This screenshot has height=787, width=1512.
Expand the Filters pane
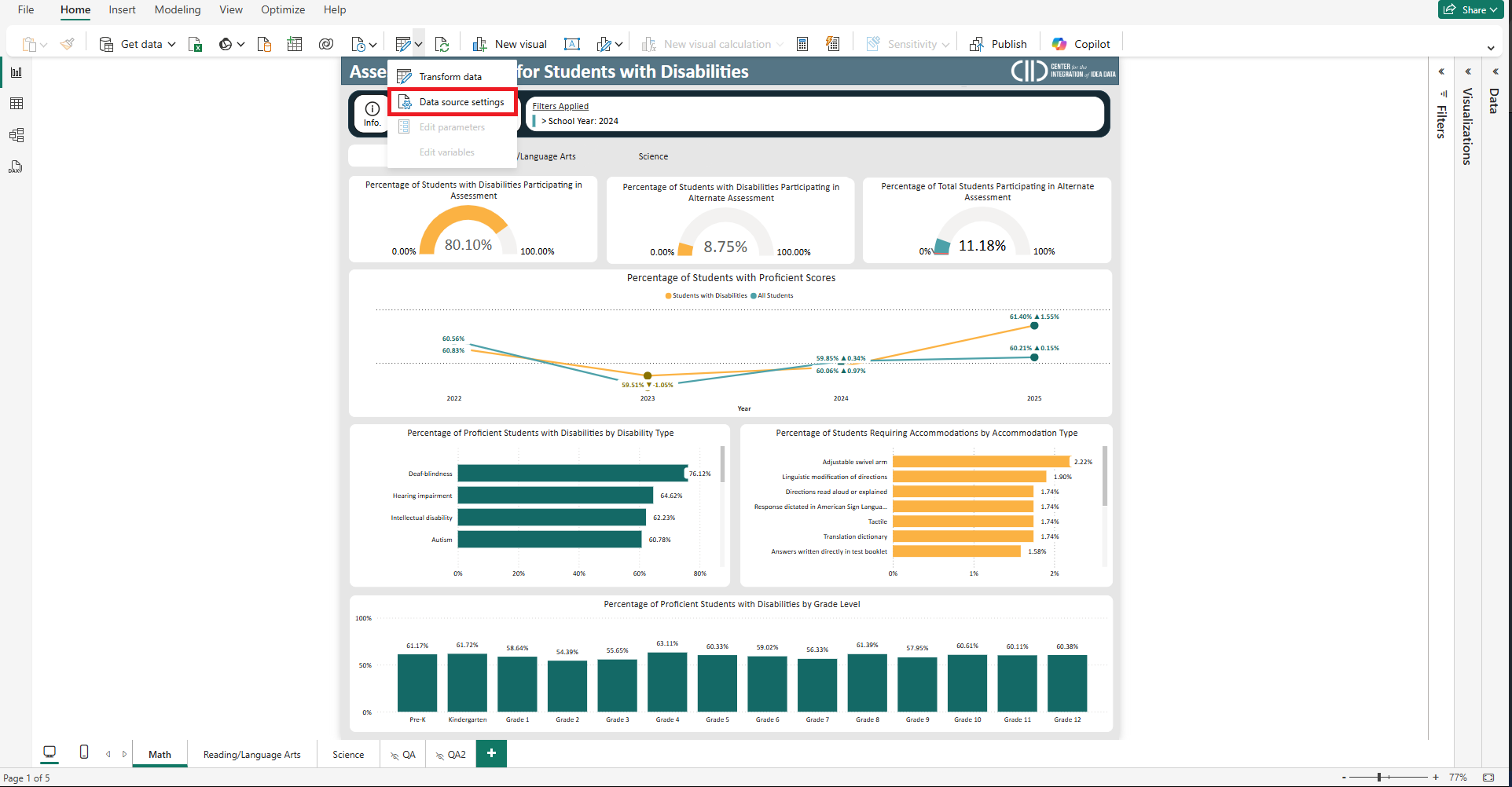tap(1441, 71)
